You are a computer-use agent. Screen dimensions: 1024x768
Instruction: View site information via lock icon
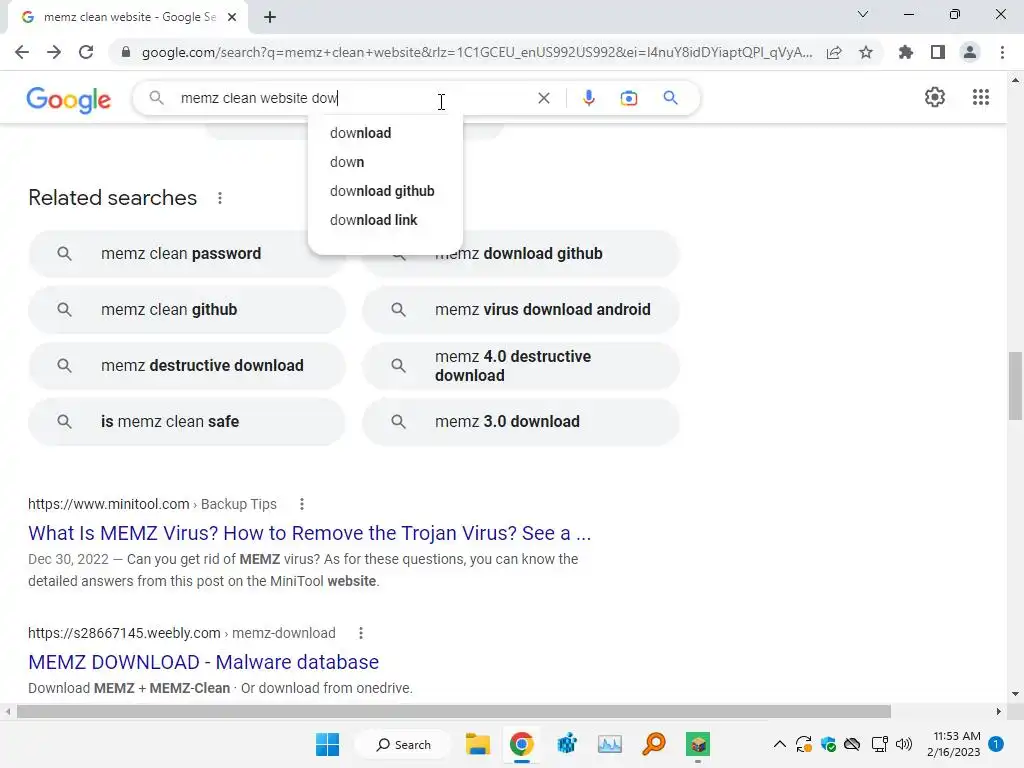click(x=126, y=52)
